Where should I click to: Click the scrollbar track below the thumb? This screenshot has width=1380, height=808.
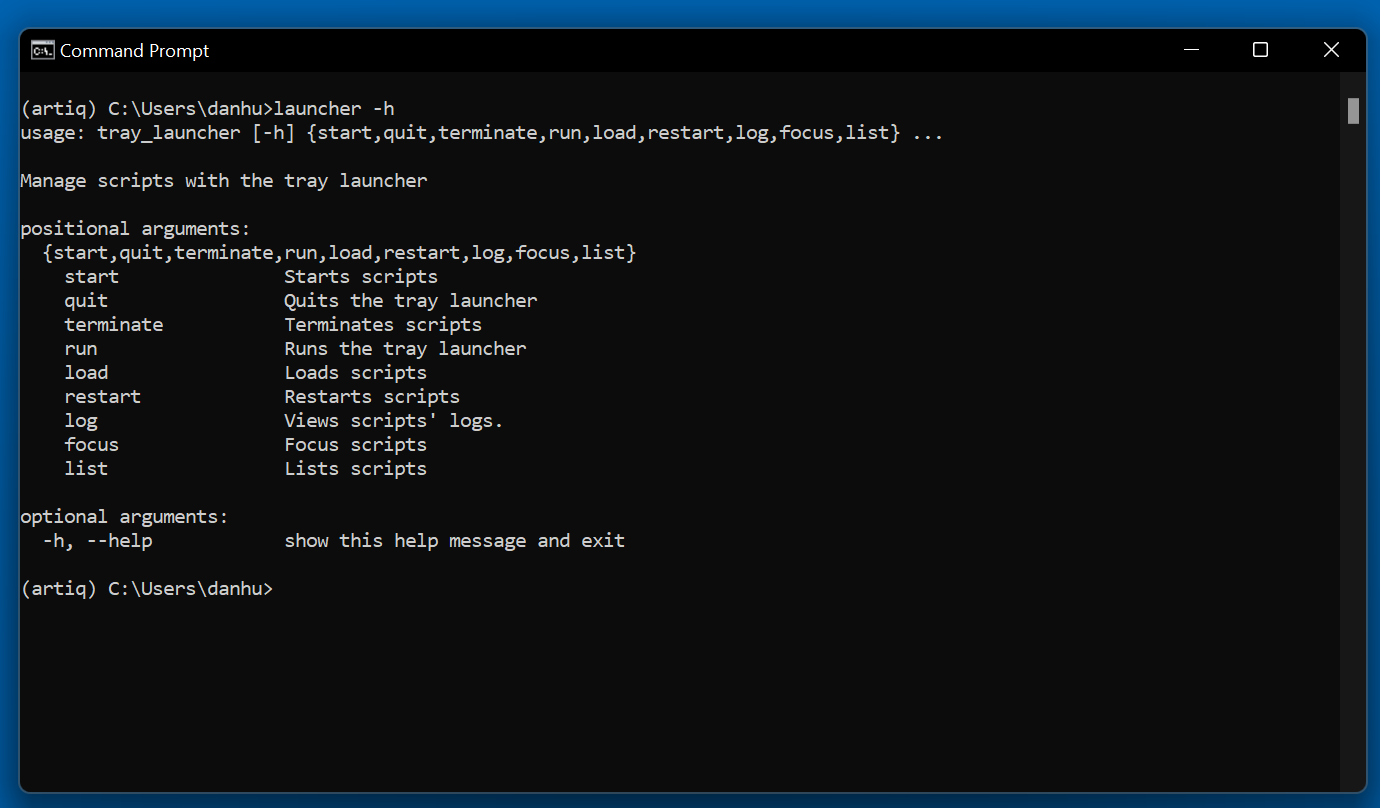point(1353,450)
